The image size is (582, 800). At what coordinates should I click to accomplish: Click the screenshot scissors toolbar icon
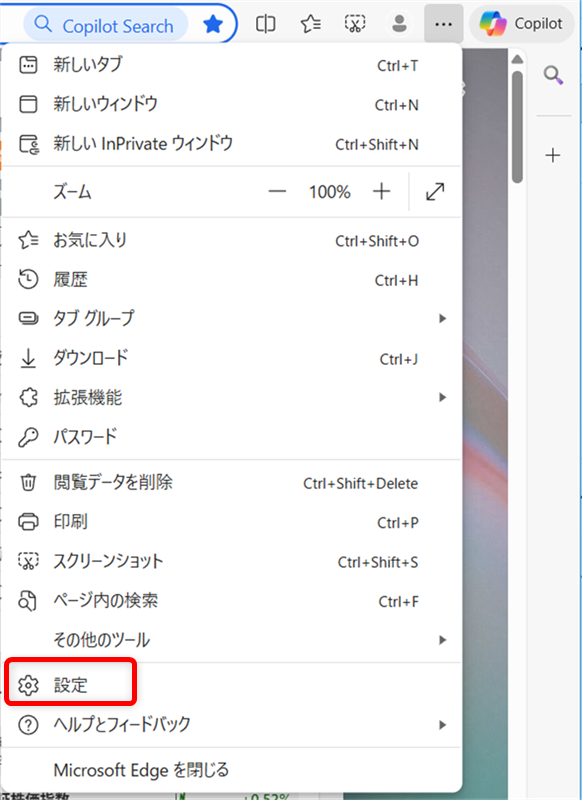355,24
